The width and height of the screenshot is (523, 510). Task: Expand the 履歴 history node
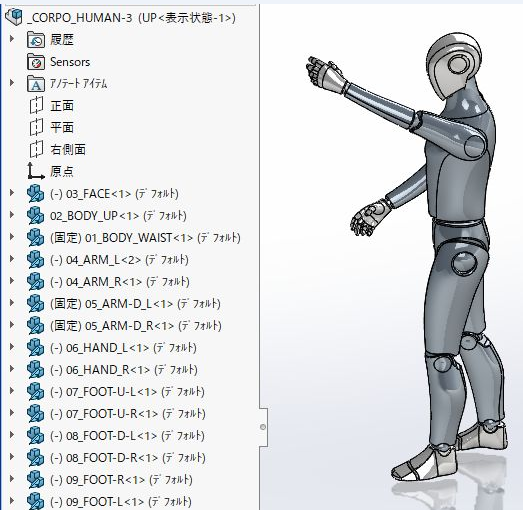(12, 39)
